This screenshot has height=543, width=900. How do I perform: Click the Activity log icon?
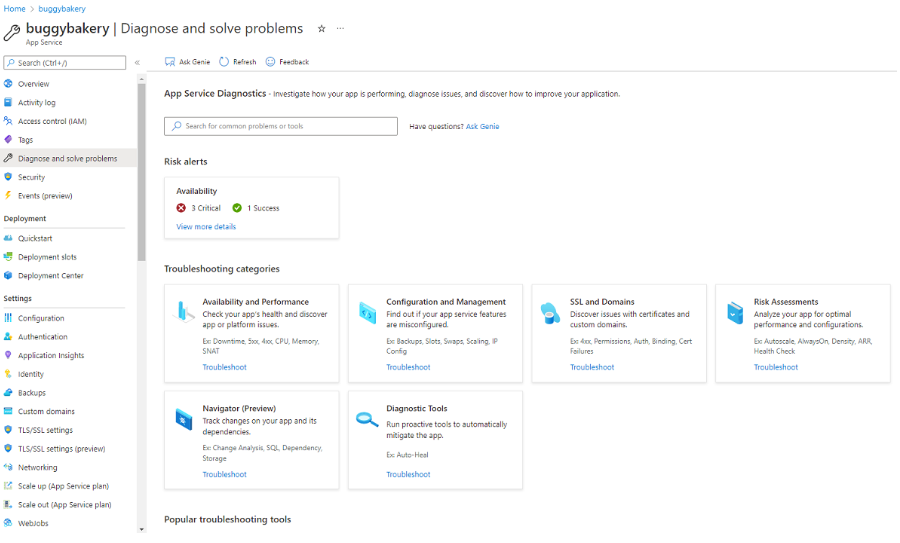(8, 102)
